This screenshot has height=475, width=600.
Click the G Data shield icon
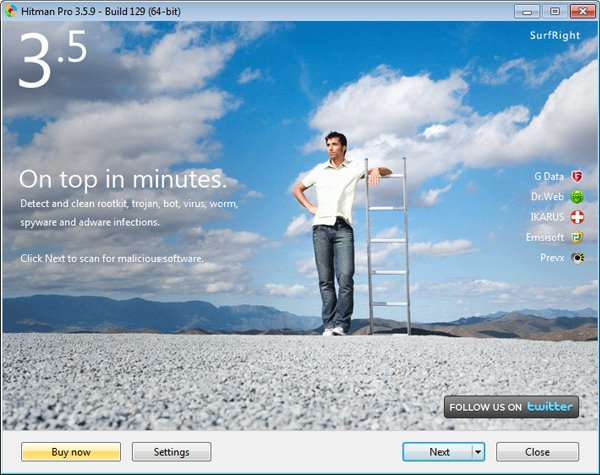[577, 176]
